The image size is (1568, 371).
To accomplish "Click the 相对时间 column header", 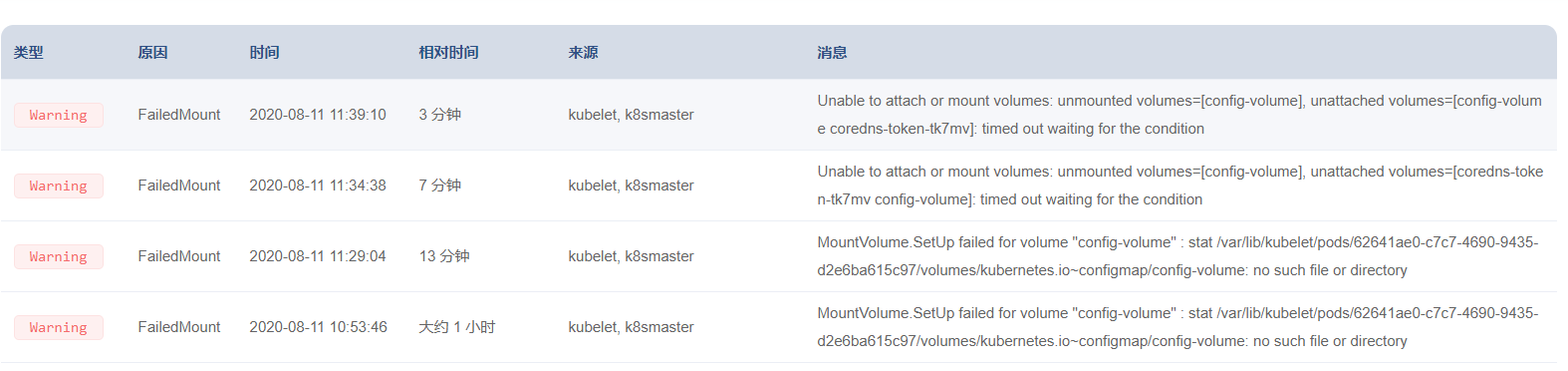I will pos(448,53).
